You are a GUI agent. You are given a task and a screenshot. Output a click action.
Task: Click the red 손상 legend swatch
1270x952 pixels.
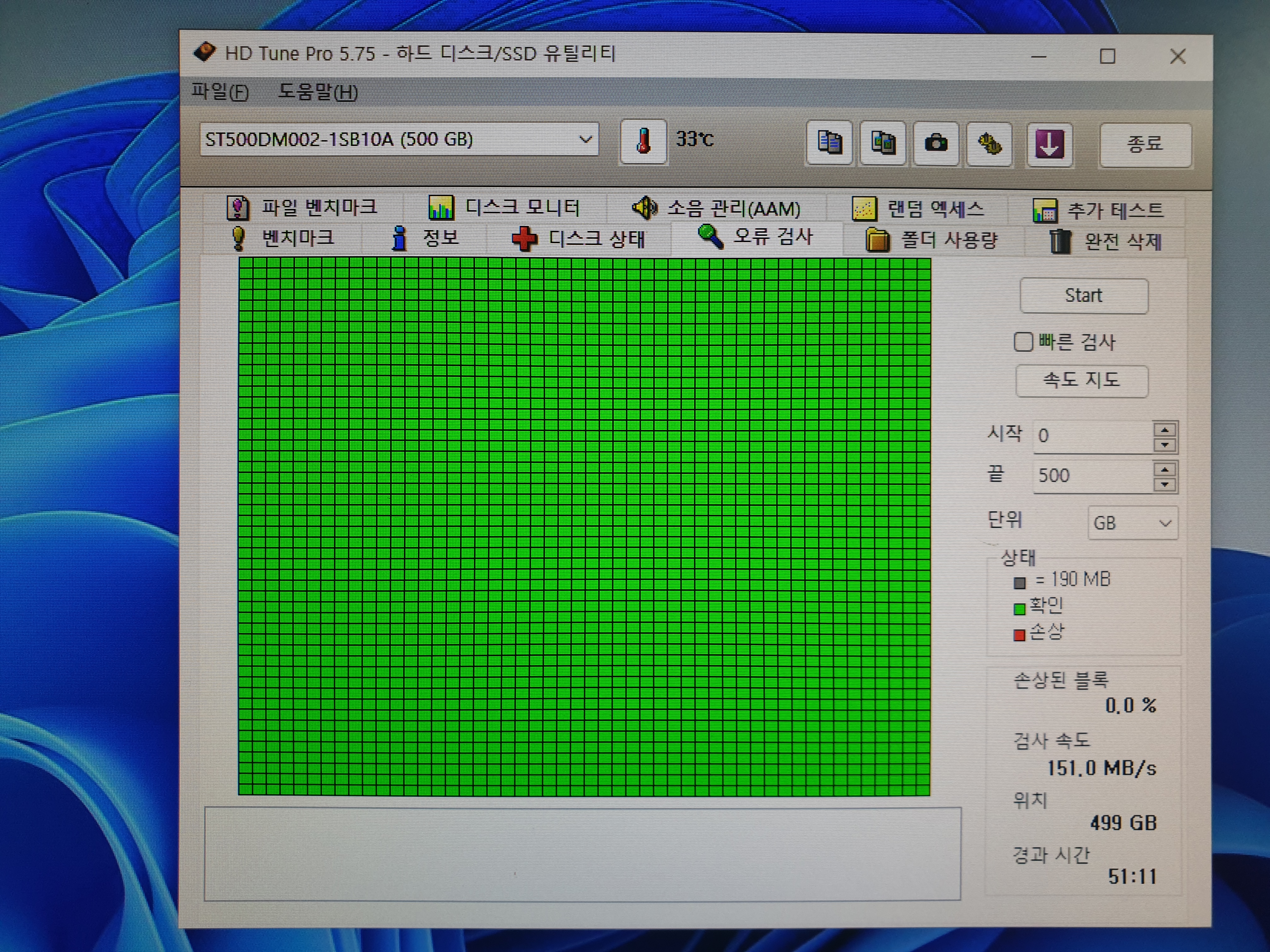click(1019, 635)
